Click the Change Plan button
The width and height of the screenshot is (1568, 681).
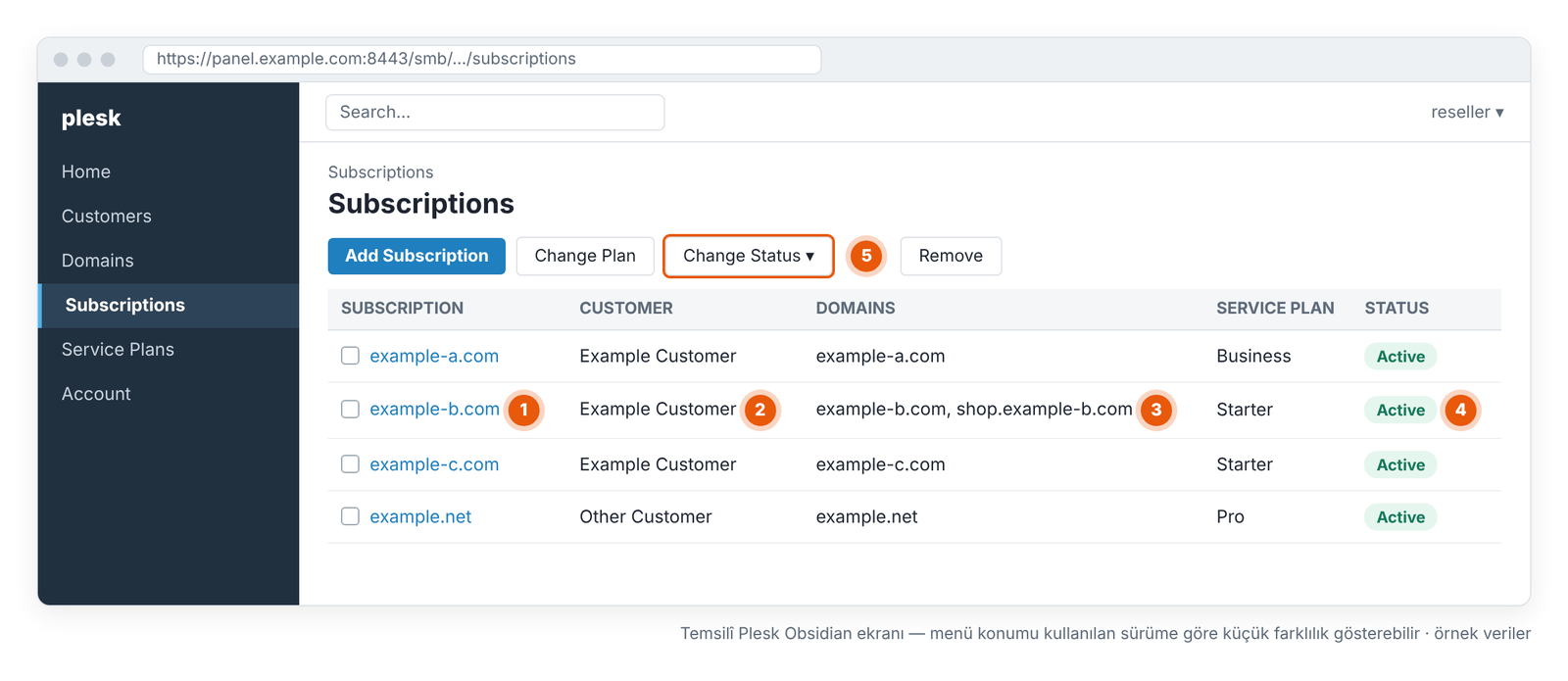click(x=585, y=256)
